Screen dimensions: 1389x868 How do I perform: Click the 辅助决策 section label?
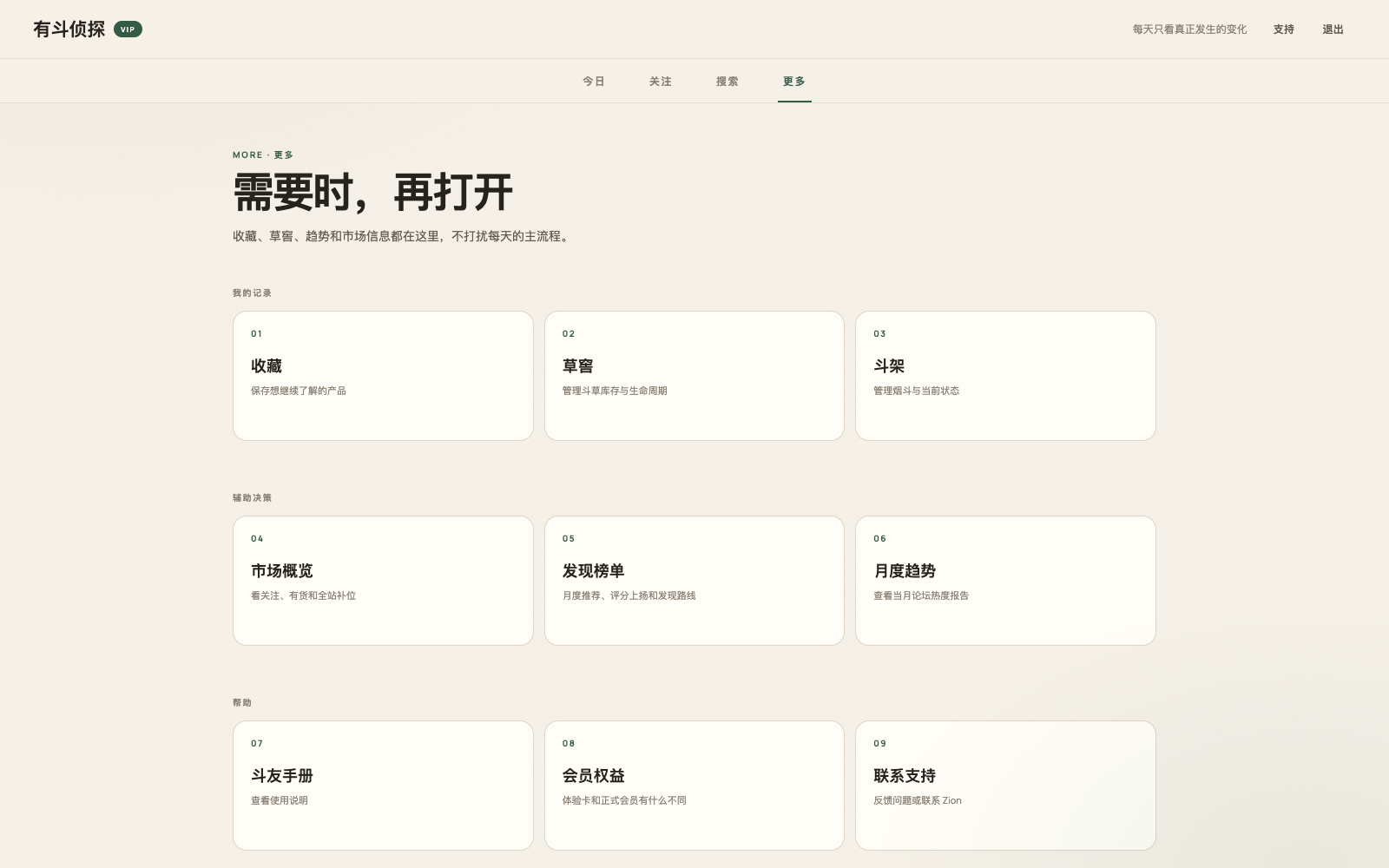(x=252, y=498)
